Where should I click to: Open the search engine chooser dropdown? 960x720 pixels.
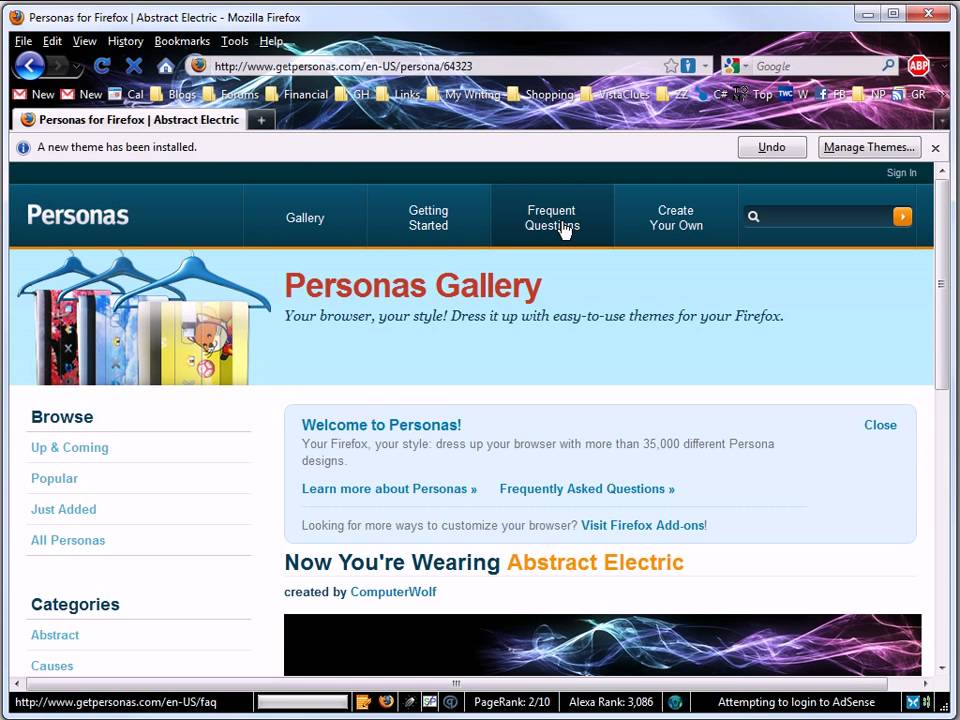coord(745,66)
